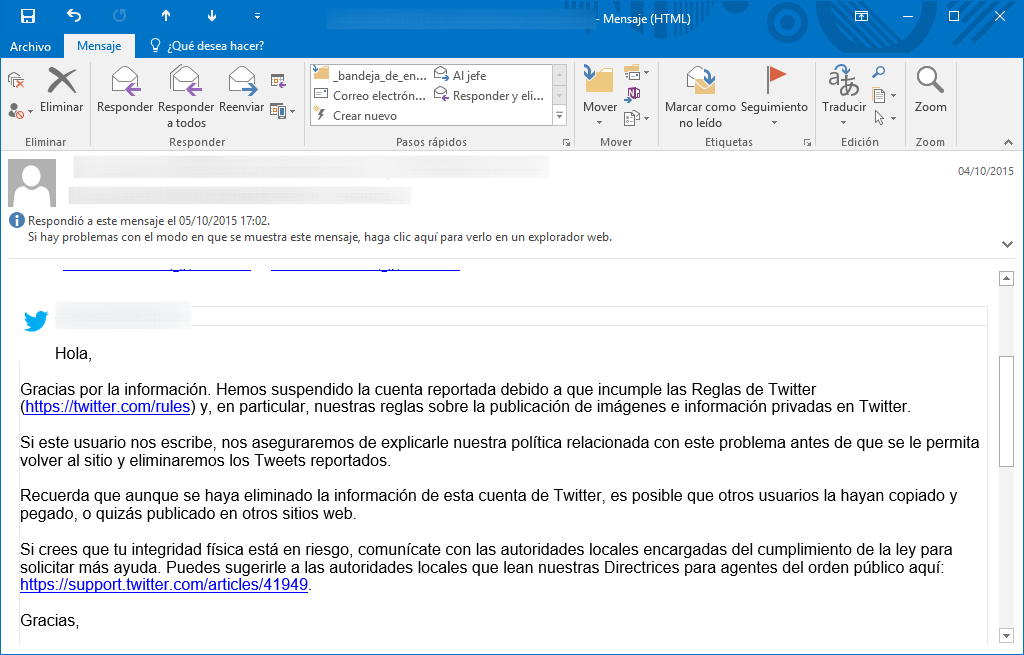1024x655 pixels.
Task: Open the Etiquetas dialog launcher
Action: tap(808, 142)
